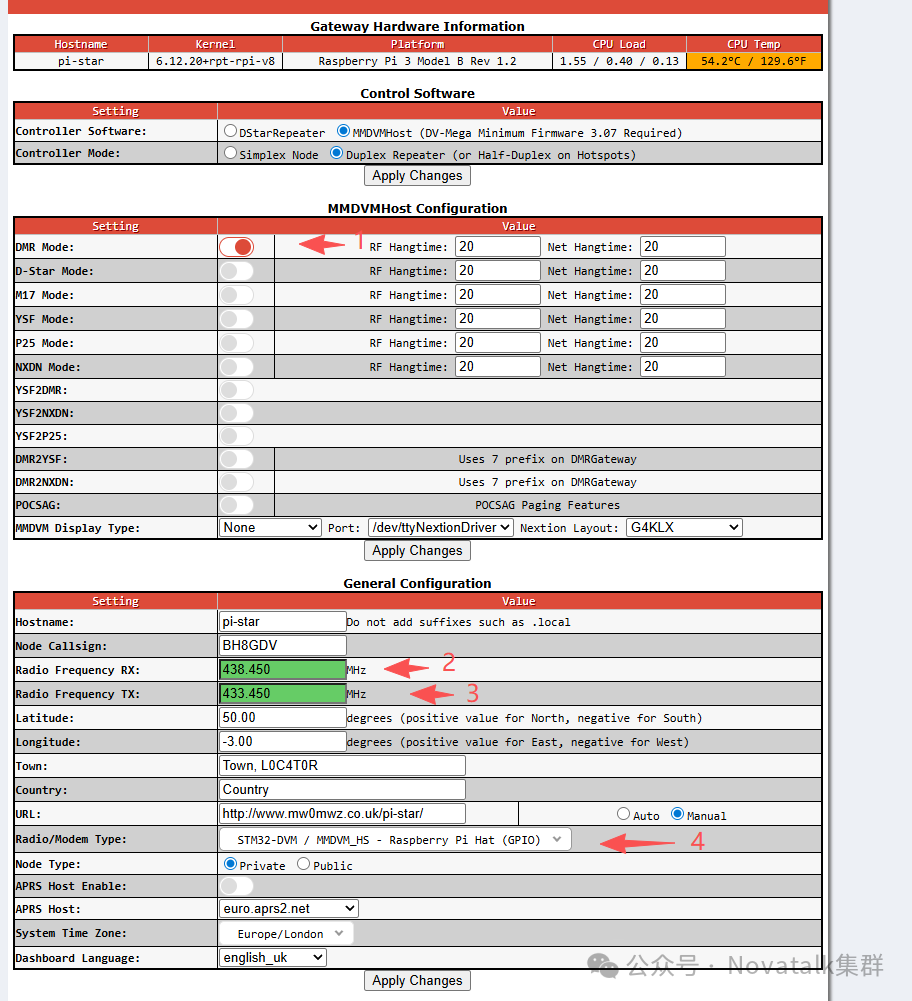This screenshot has width=912, height=1001.
Task: Edit Radio Frequency TX field
Action: (282, 693)
